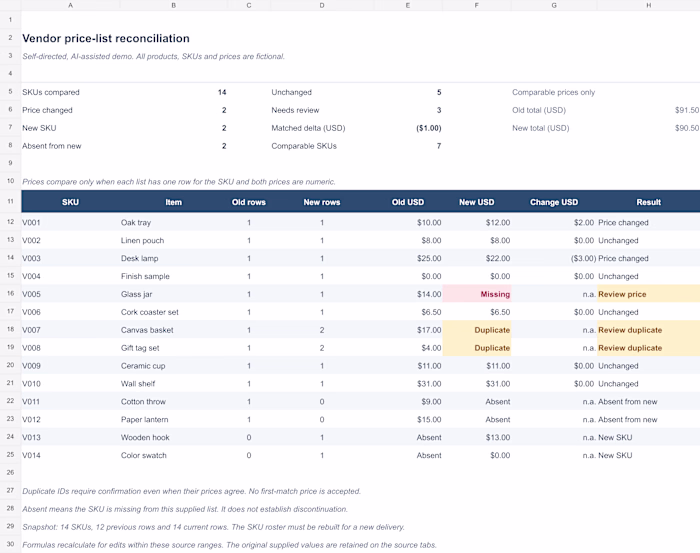Click the Matched delta value ($1.00)
This screenshot has width=700, height=553.
coord(429,128)
